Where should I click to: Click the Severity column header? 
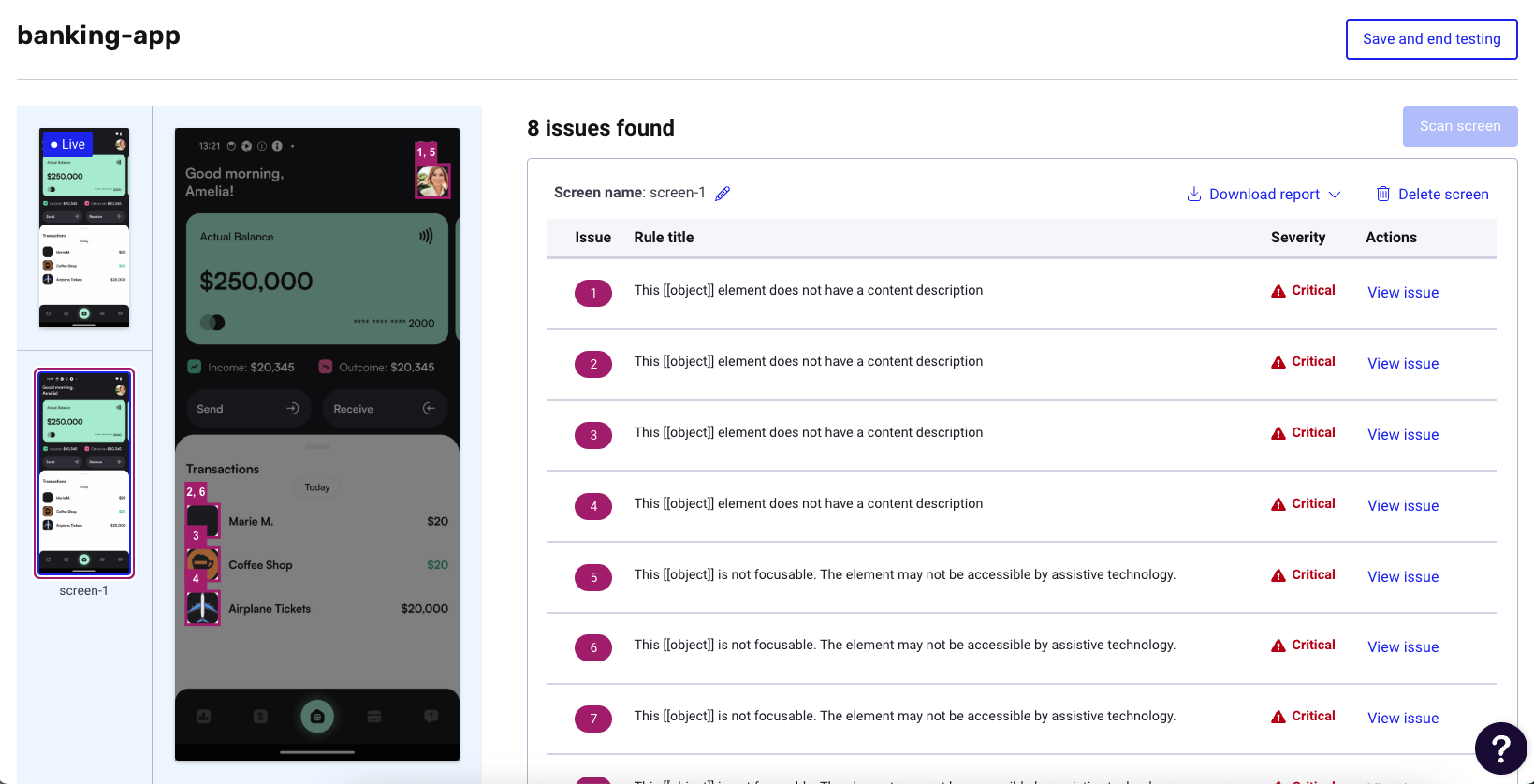point(1297,238)
